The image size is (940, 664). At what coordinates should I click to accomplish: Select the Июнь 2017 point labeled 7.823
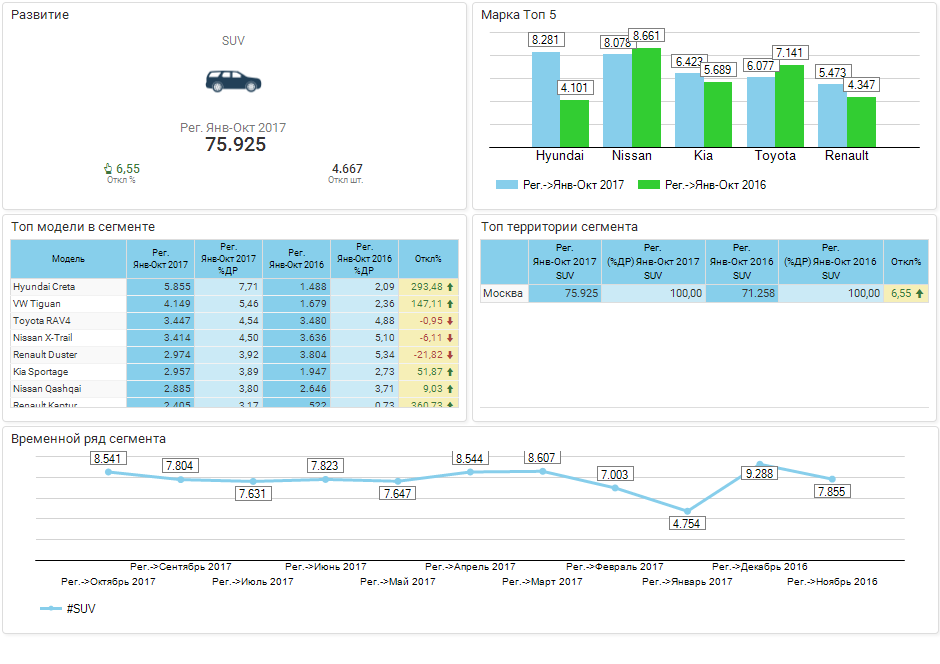[326, 479]
